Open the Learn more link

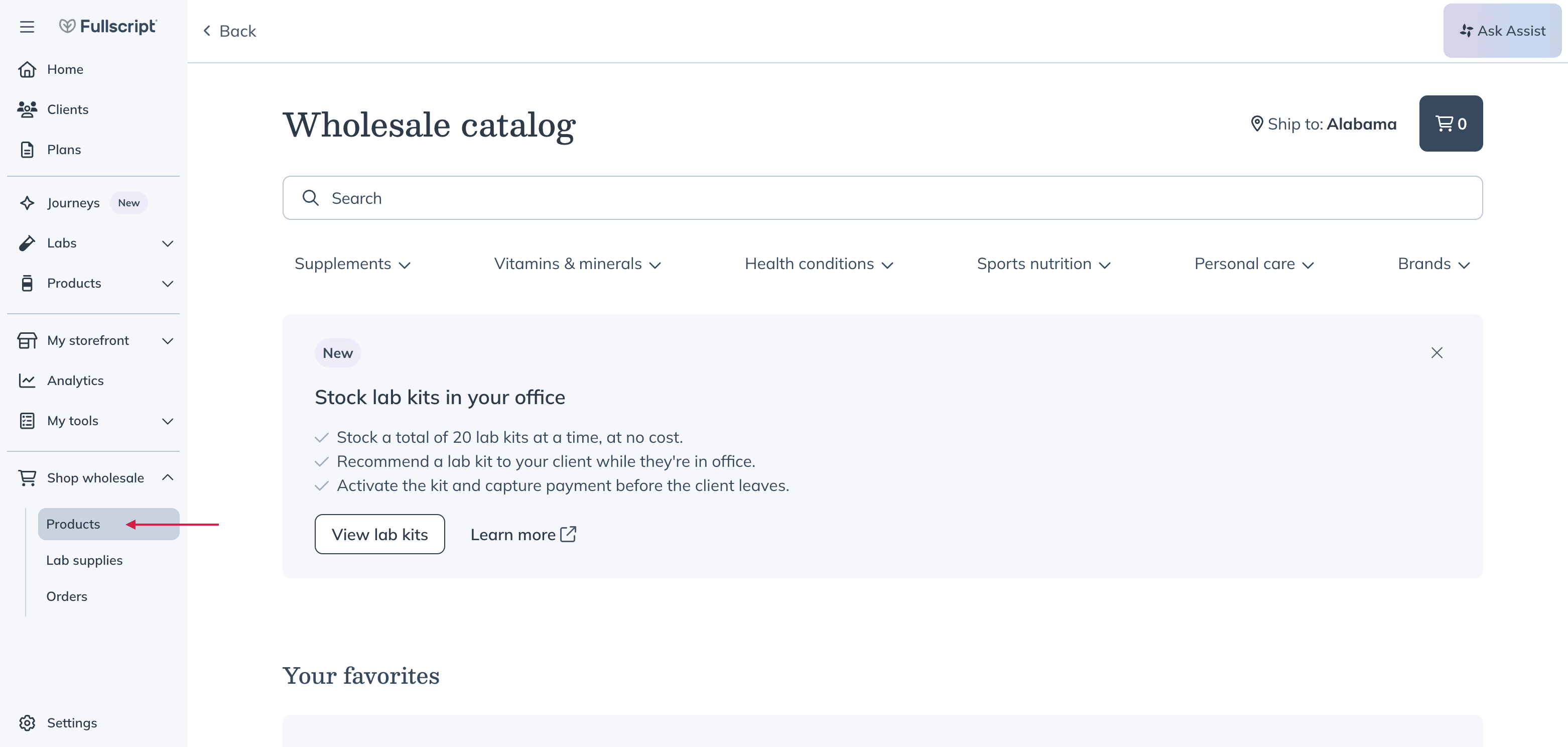coord(523,535)
